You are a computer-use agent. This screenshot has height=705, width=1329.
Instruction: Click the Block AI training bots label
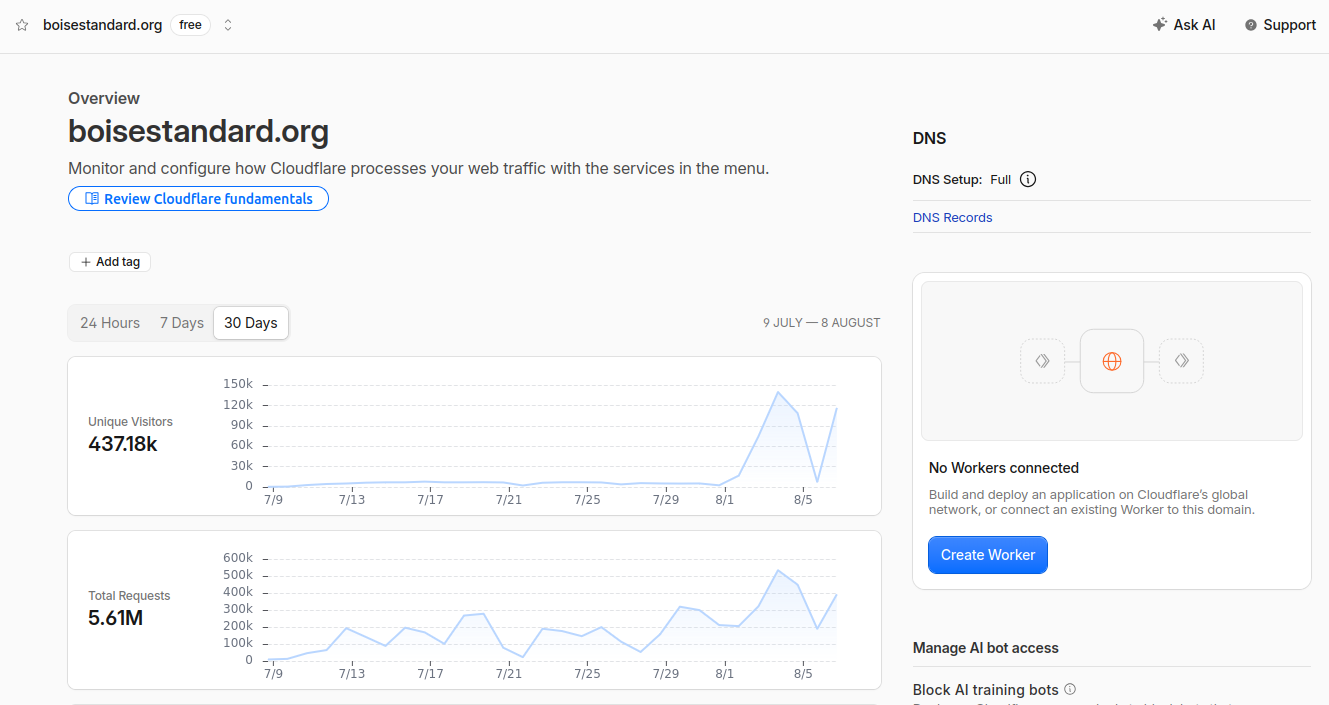click(986, 690)
